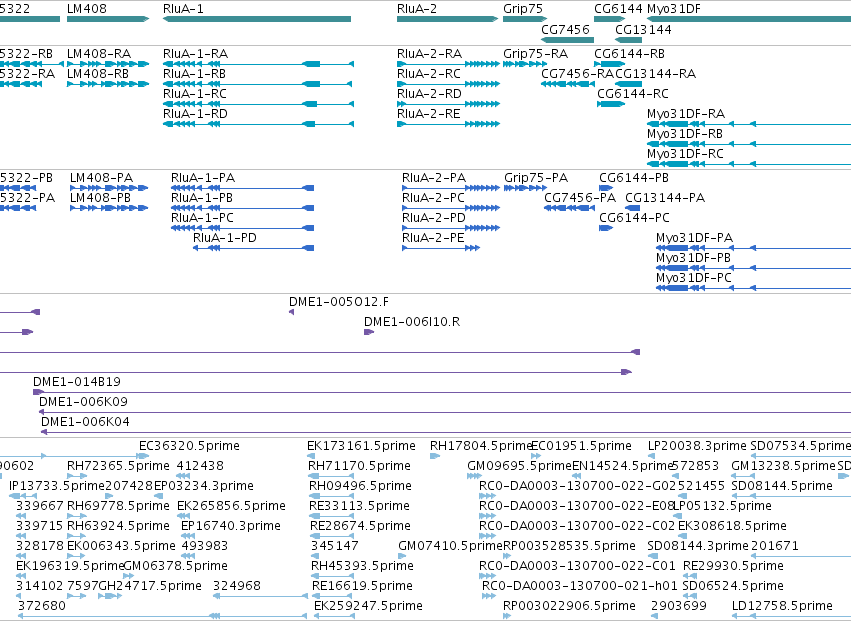Click the CG6144-RB transcript label
Image resolution: width=851 pixels, height=621 pixels.
[x=630, y=54]
